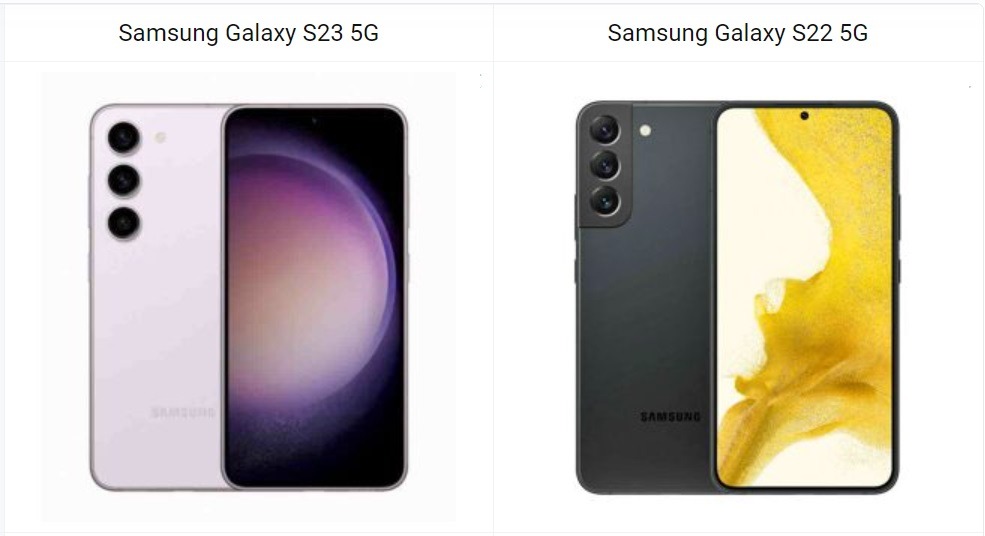Screen dimensions: 985x536
Task: Click the LED flash on black S22
Action: tap(645, 131)
